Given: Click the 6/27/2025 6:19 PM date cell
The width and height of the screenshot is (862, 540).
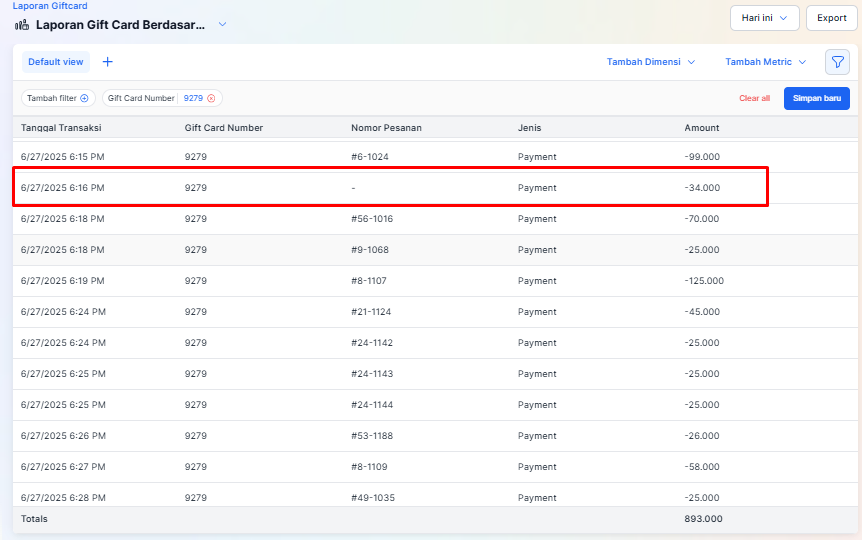Looking at the screenshot, I should [x=63, y=280].
